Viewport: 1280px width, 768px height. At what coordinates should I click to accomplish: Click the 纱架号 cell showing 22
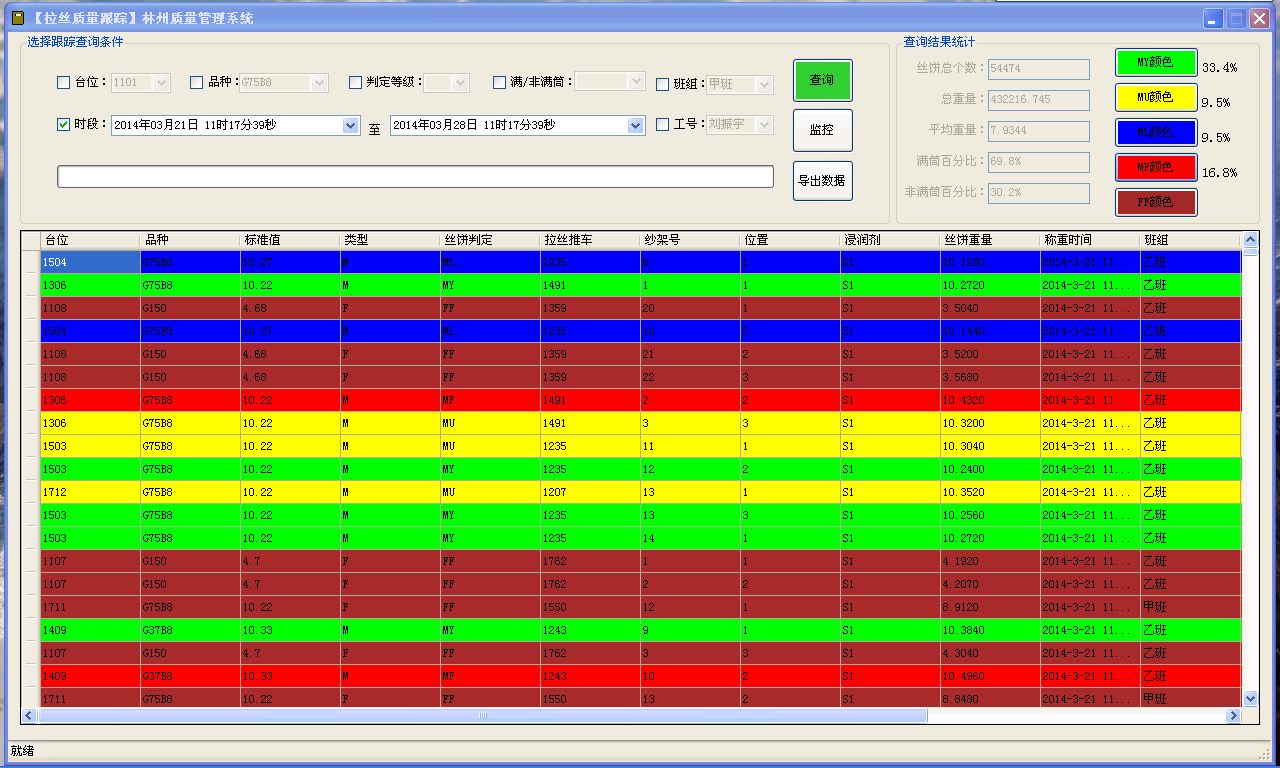click(x=690, y=377)
